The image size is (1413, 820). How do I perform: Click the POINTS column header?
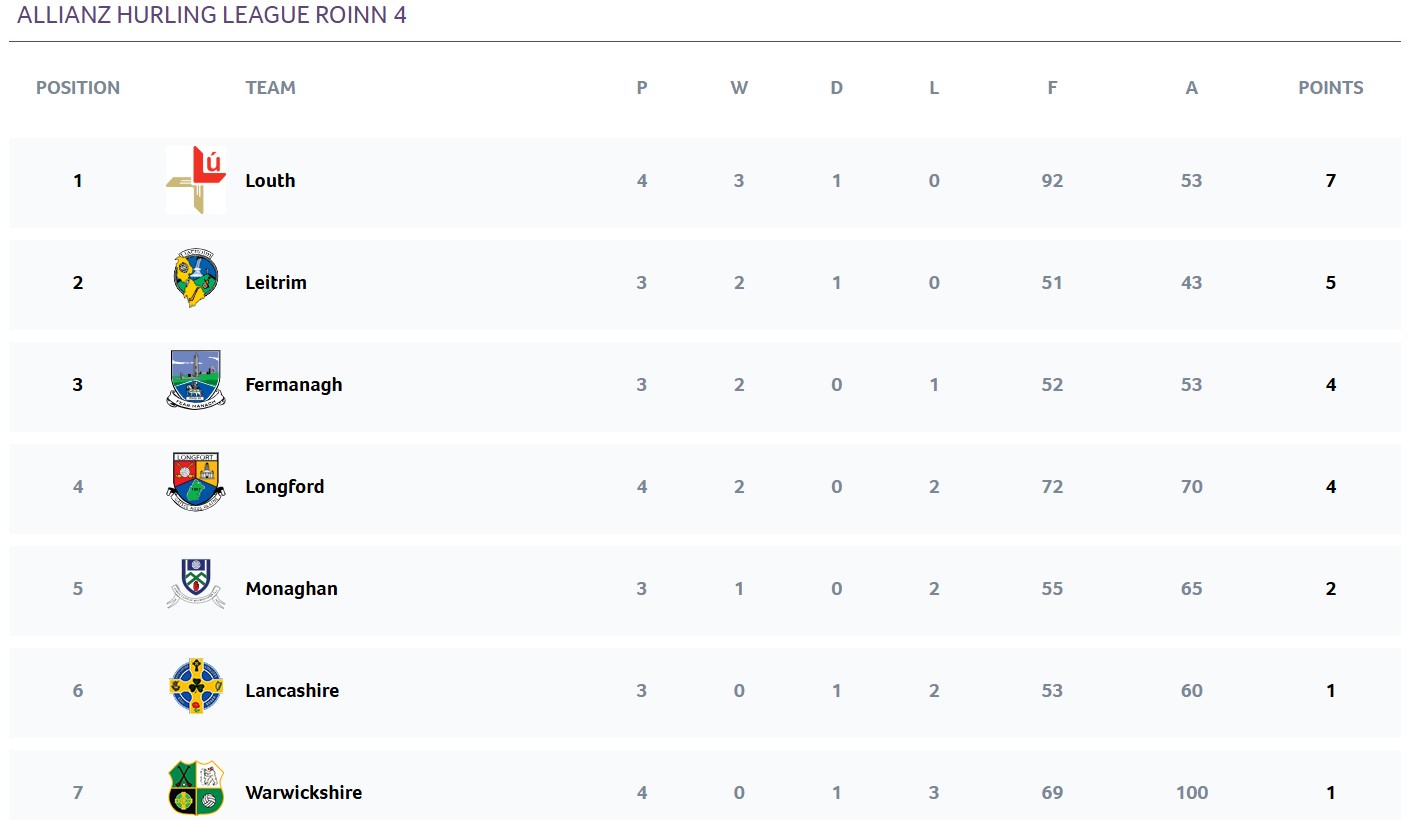(1331, 88)
